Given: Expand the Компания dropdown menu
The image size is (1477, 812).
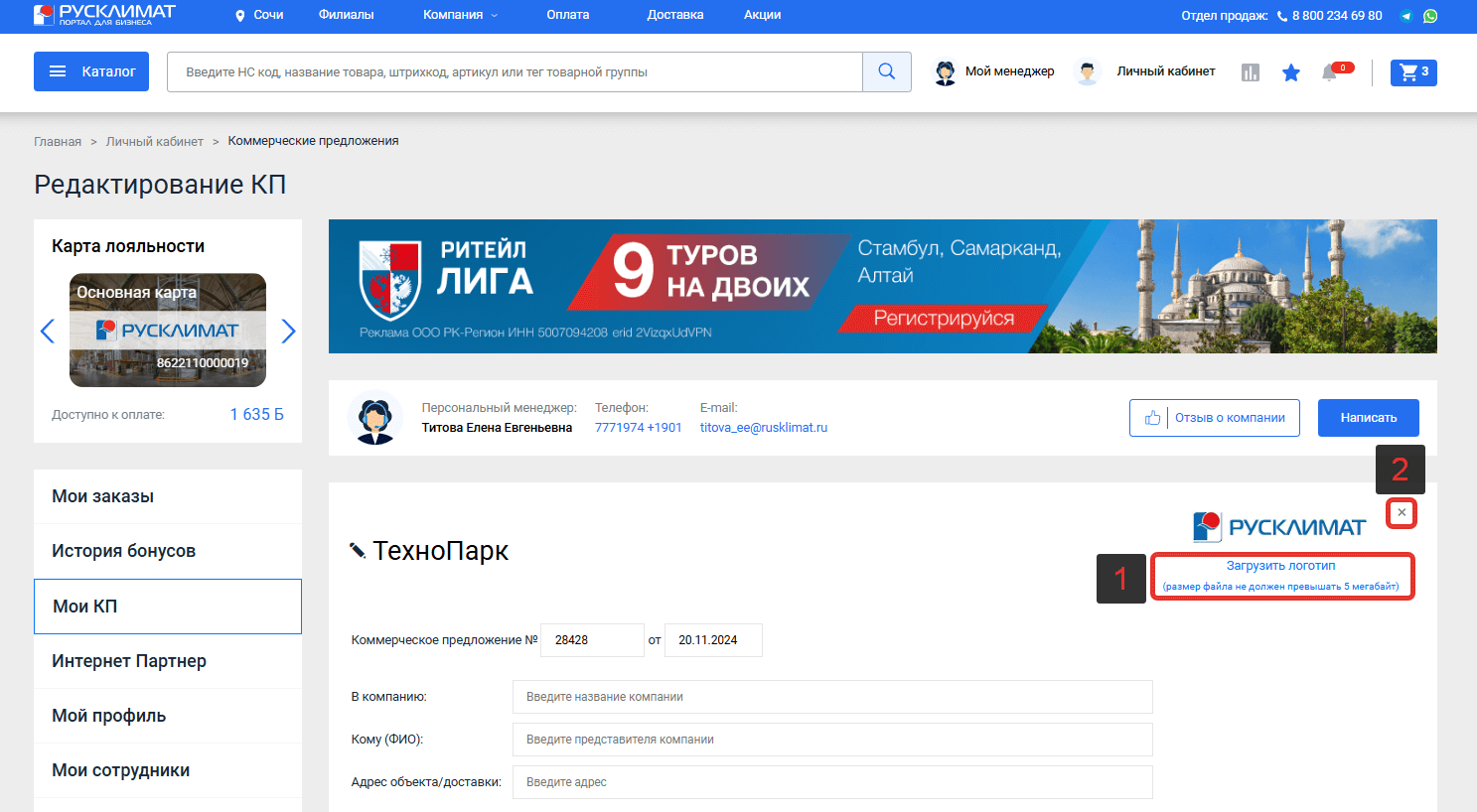Looking at the screenshot, I should click(x=461, y=15).
